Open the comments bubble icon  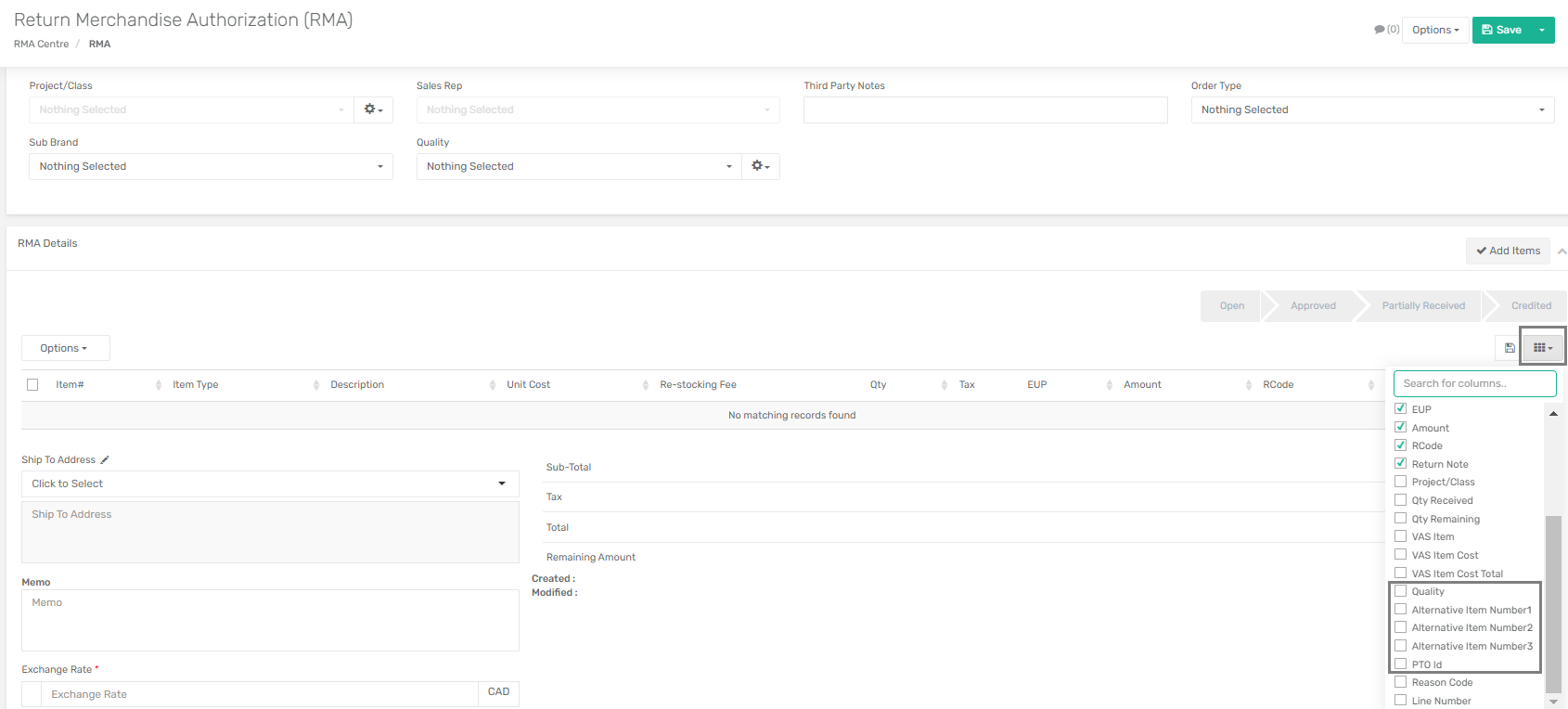tap(1380, 30)
